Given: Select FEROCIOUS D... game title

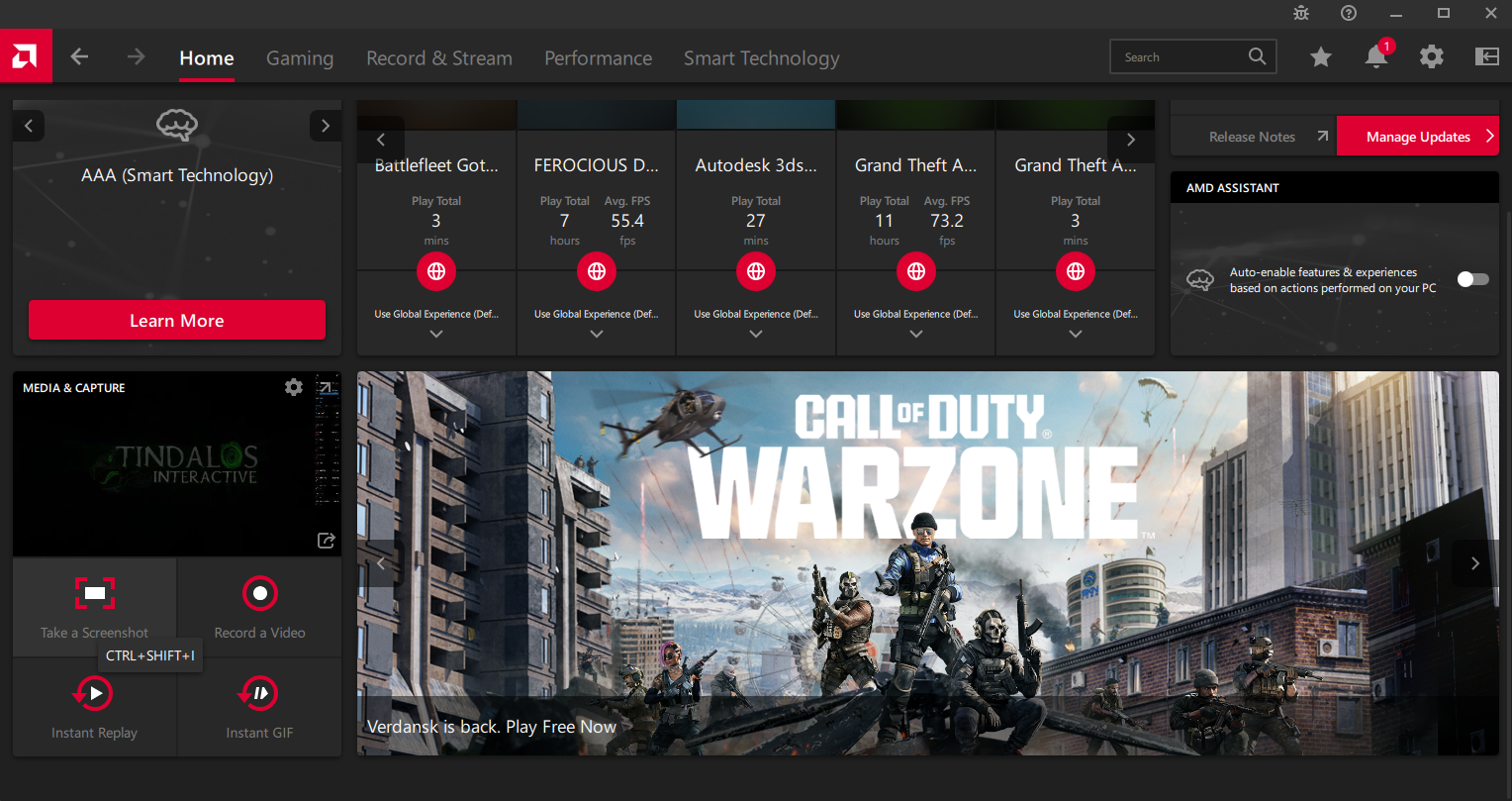Looking at the screenshot, I should coord(597,165).
